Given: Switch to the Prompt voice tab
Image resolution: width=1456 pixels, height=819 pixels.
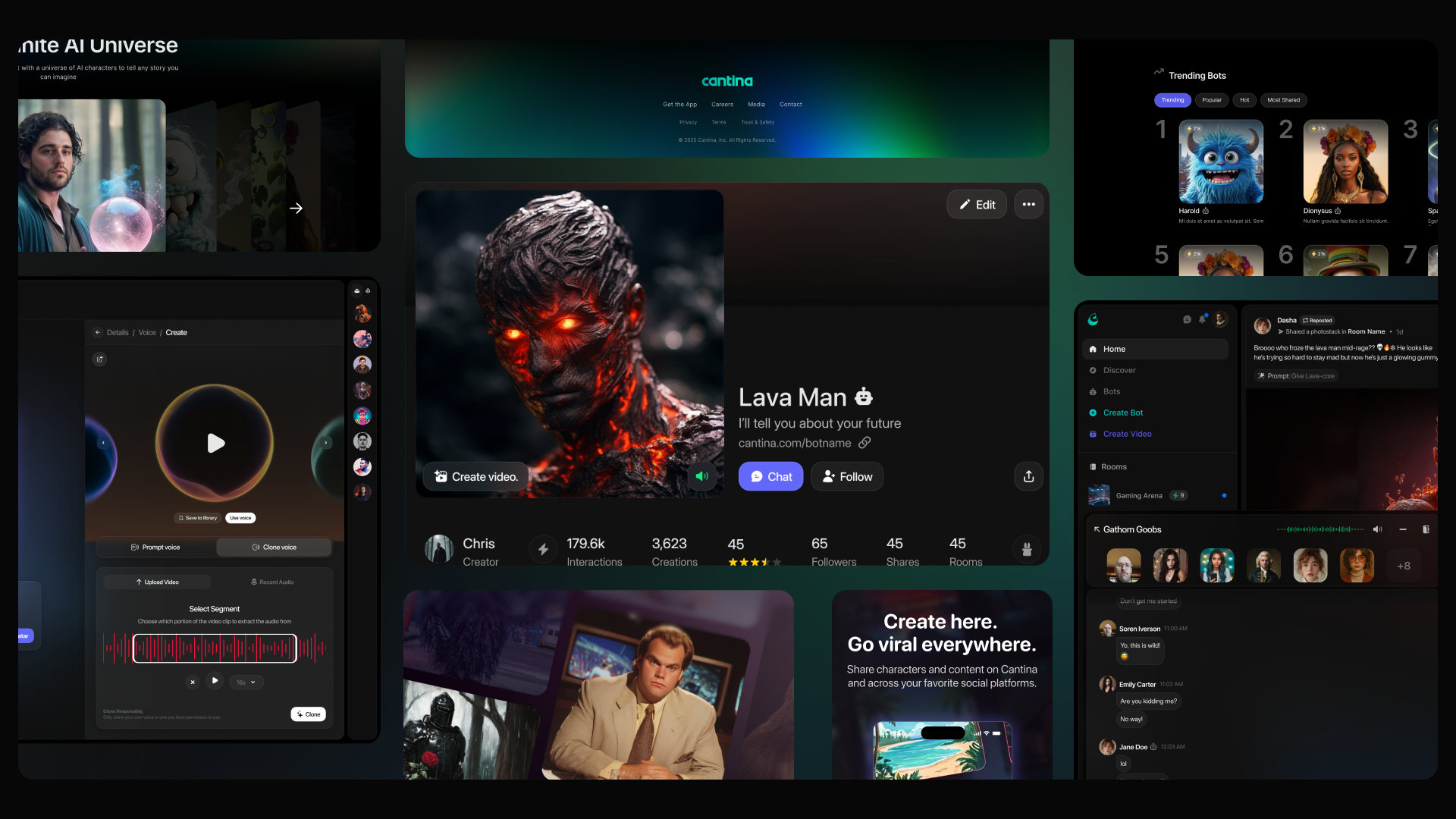Looking at the screenshot, I should pyautogui.click(x=155, y=547).
